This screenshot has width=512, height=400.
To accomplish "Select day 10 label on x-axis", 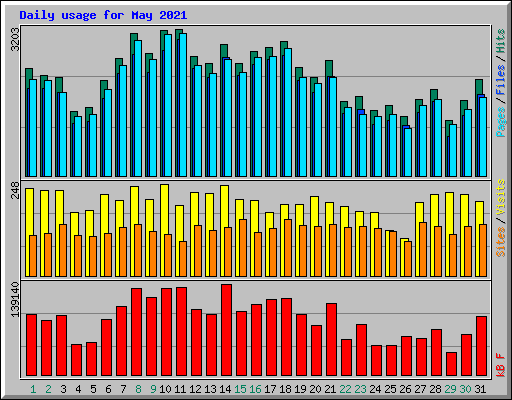I will pos(165,389).
